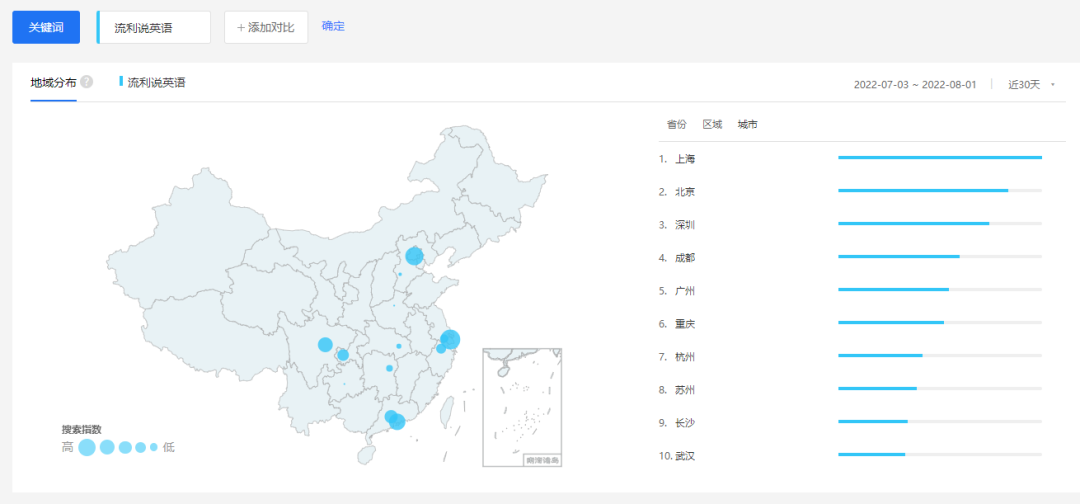
Task: Click the 流利说英语 keyword input field
Action: pyautogui.click(x=155, y=28)
